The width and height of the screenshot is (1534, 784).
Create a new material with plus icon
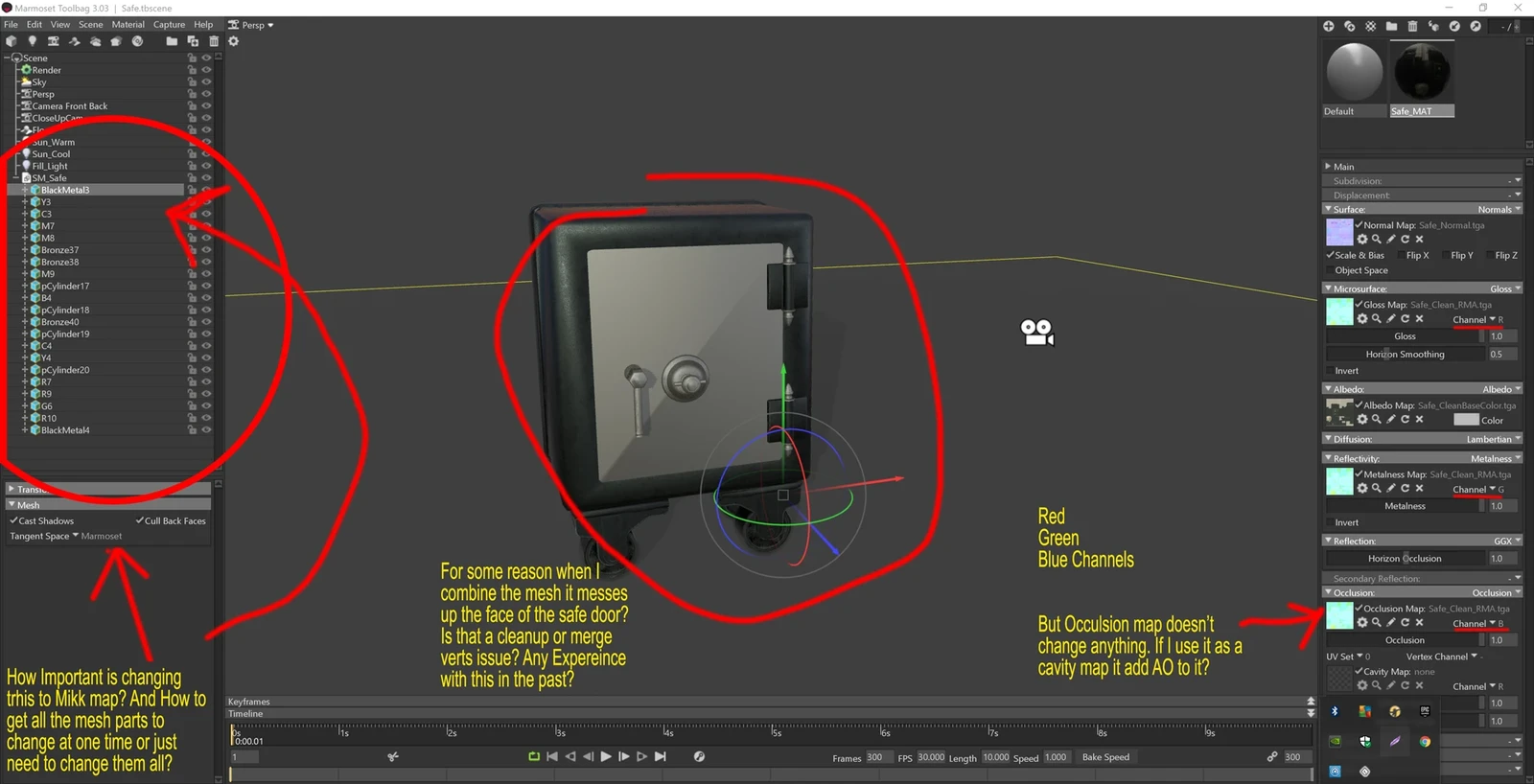(1329, 26)
